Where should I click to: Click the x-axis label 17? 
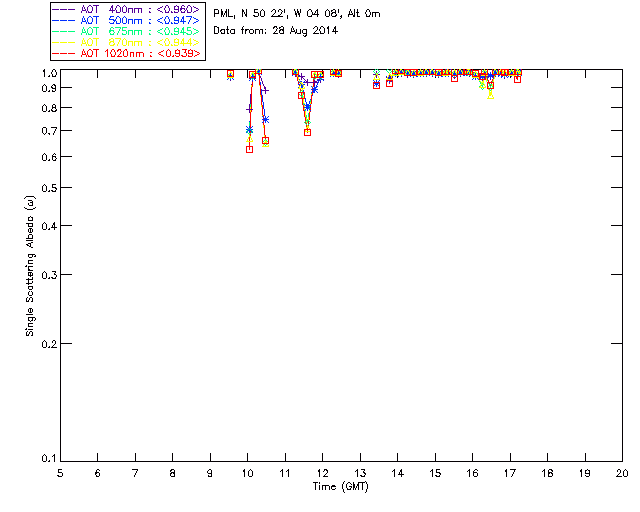pyautogui.click(x=510, y=474)
